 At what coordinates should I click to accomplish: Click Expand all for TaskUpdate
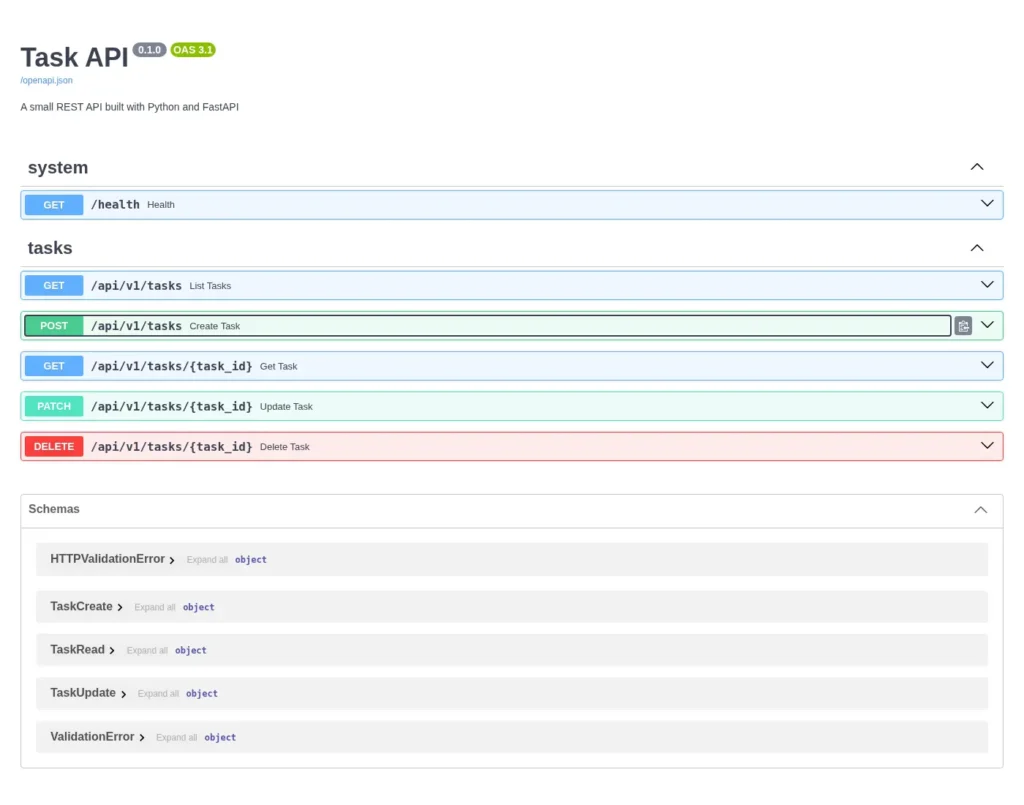coord(158,693)
